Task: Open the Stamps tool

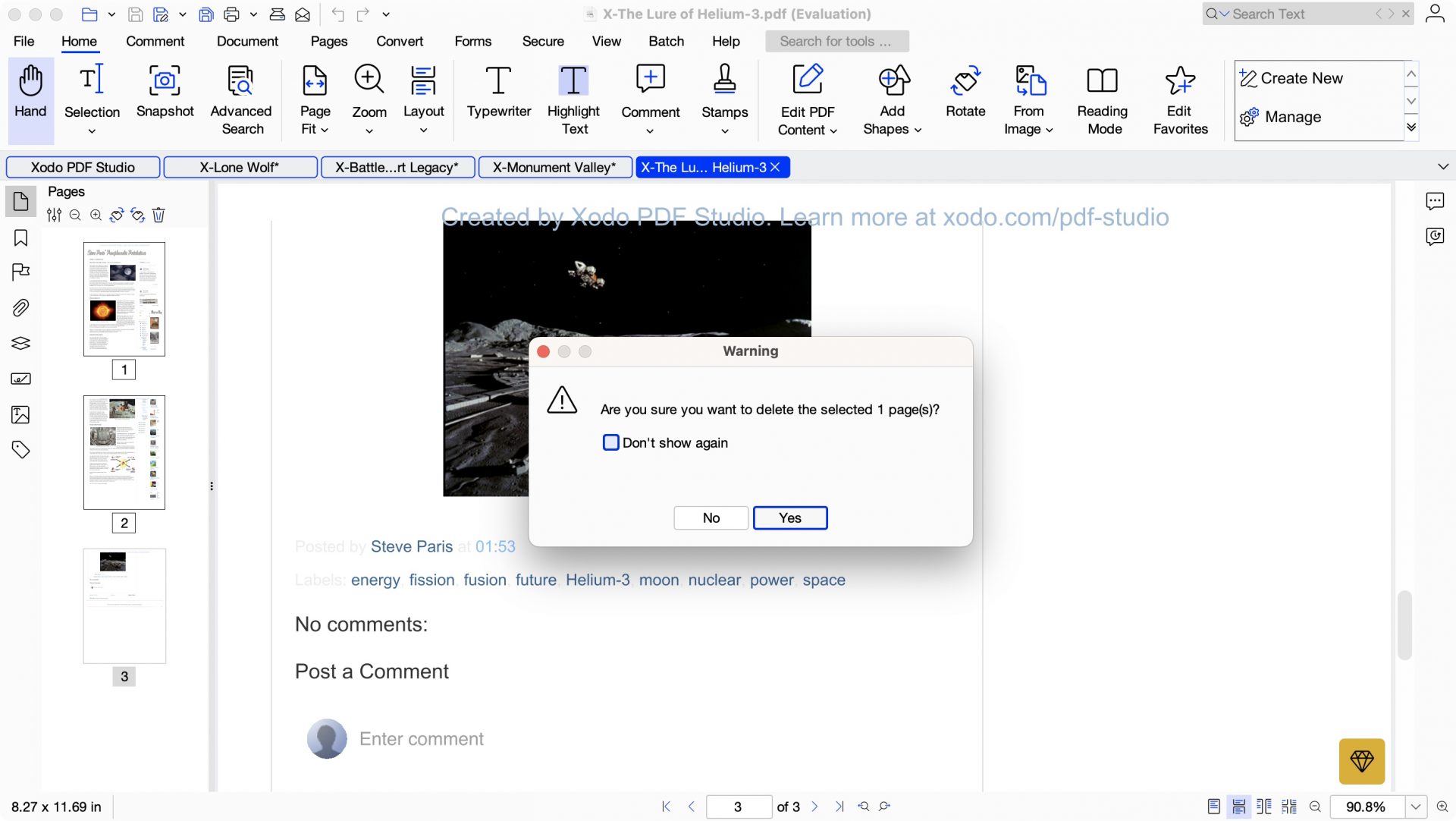Action: (724, 91)
